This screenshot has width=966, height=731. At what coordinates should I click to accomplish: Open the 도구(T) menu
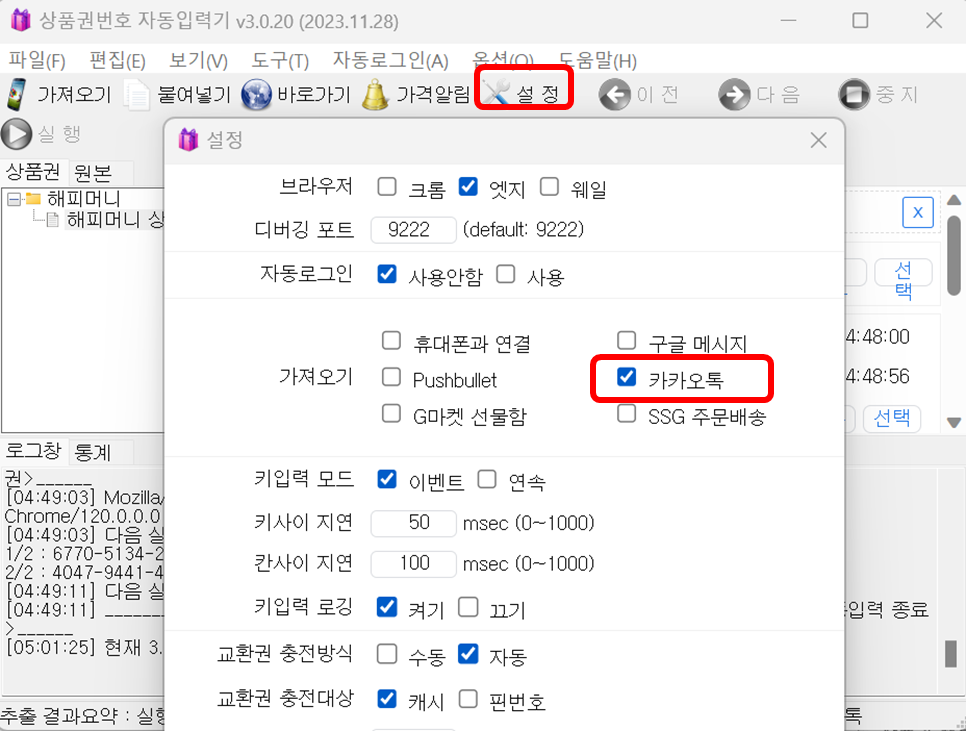[280, 60]
